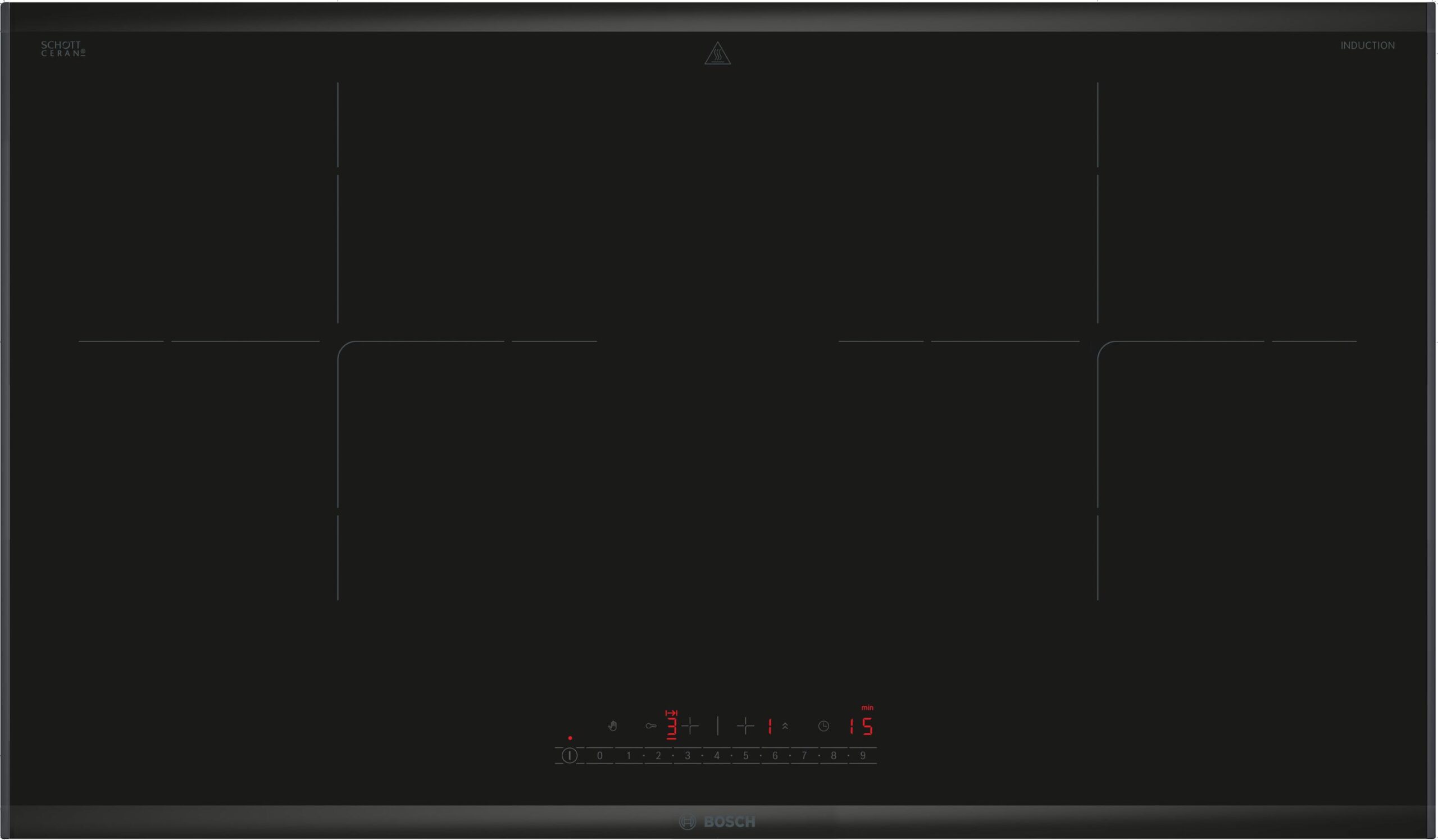Select level 3 on the power scale
The image size is (1438, 840).
click(688, 756)
